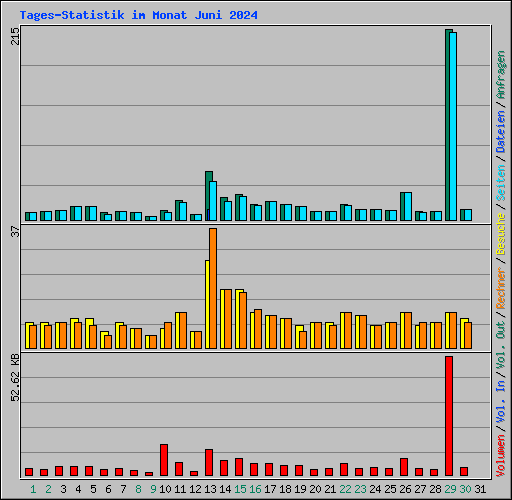Viewport: 512px width, 500px height.
Task: Click day label '22' on the x-axis
Action: click(345, 489)
